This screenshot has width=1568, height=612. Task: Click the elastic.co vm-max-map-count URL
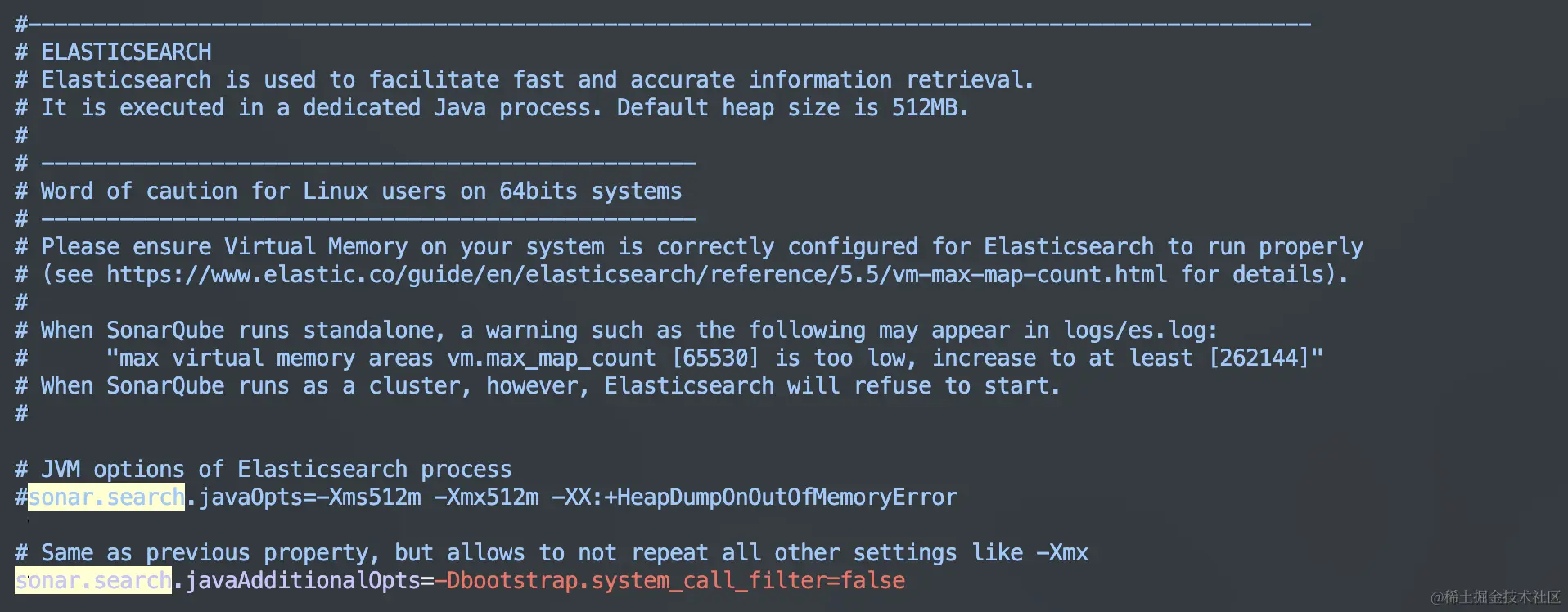636,274
